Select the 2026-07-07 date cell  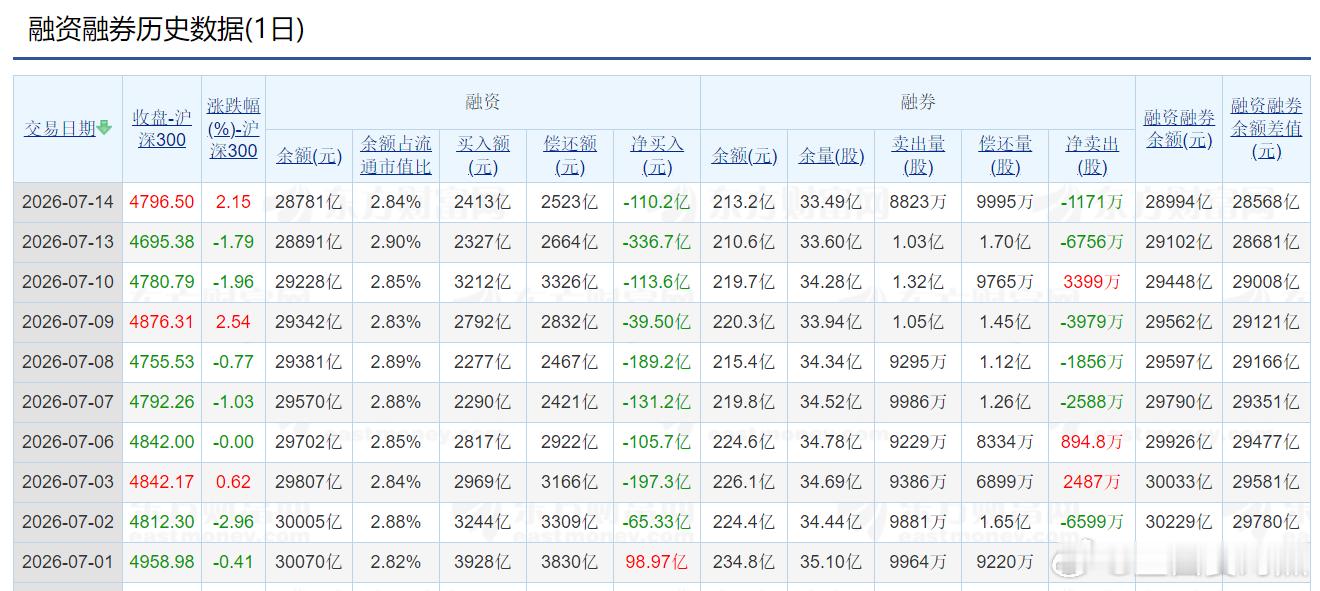click(68, 402)
